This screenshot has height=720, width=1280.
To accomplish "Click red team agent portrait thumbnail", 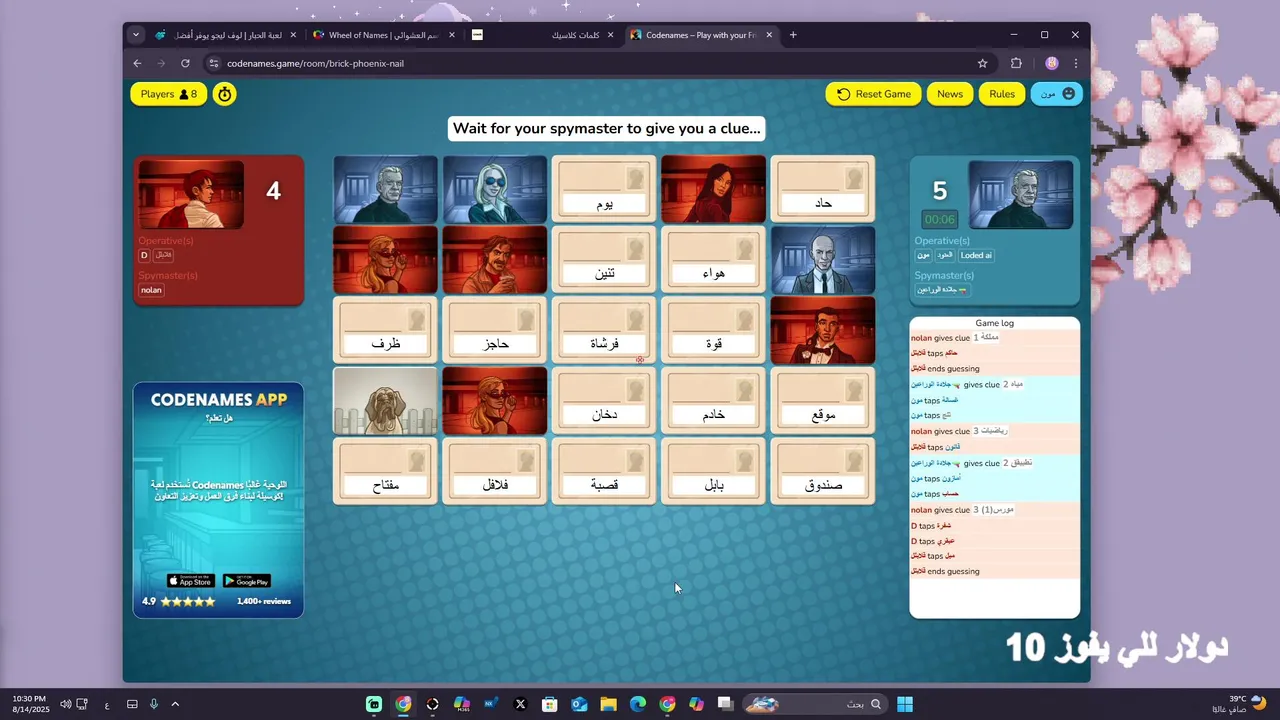I will click(191, 194).
